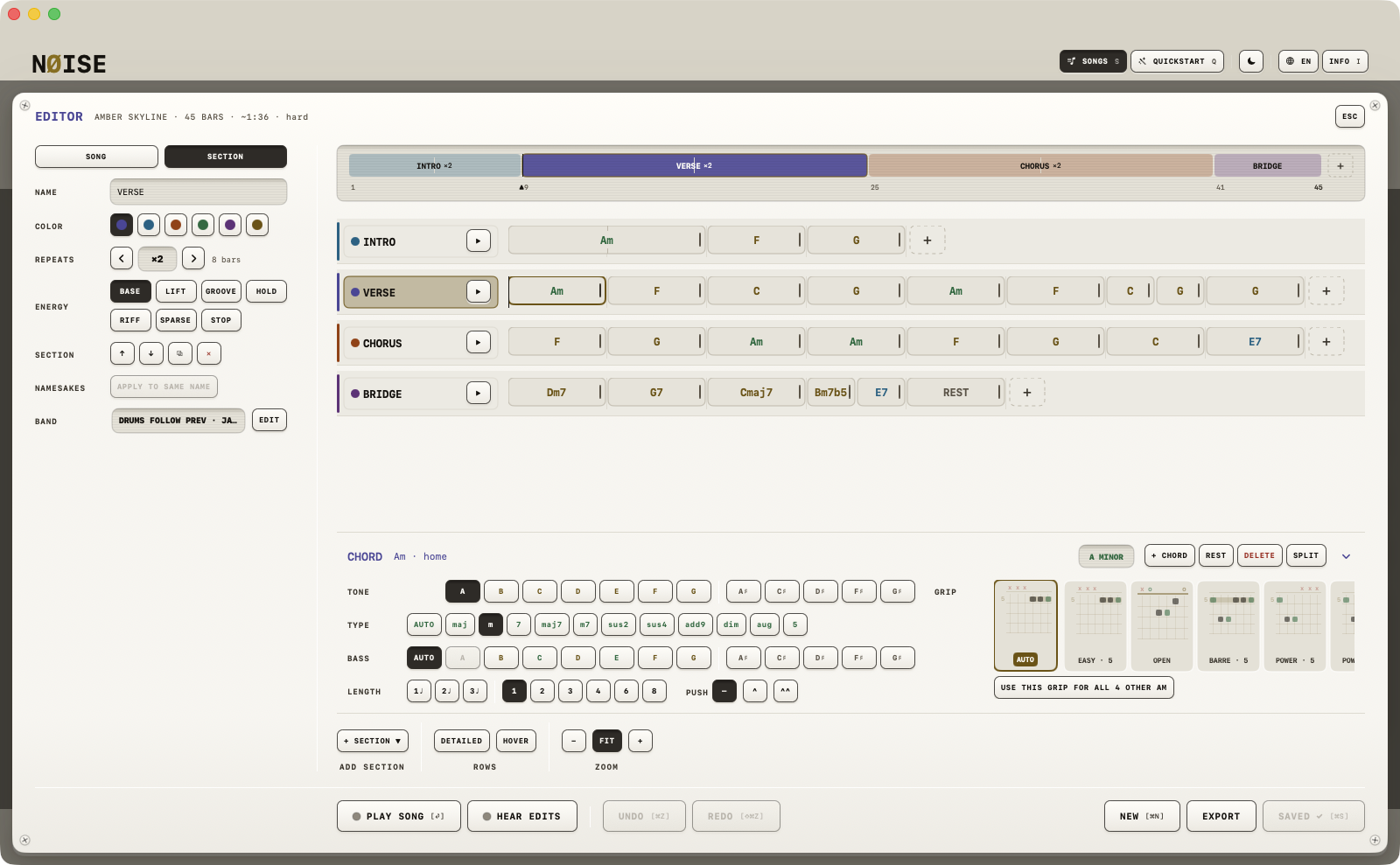This screenshot has height=865, width=1400.
Task: Click HEAR EDITS button
Action: tap(522, 816)
